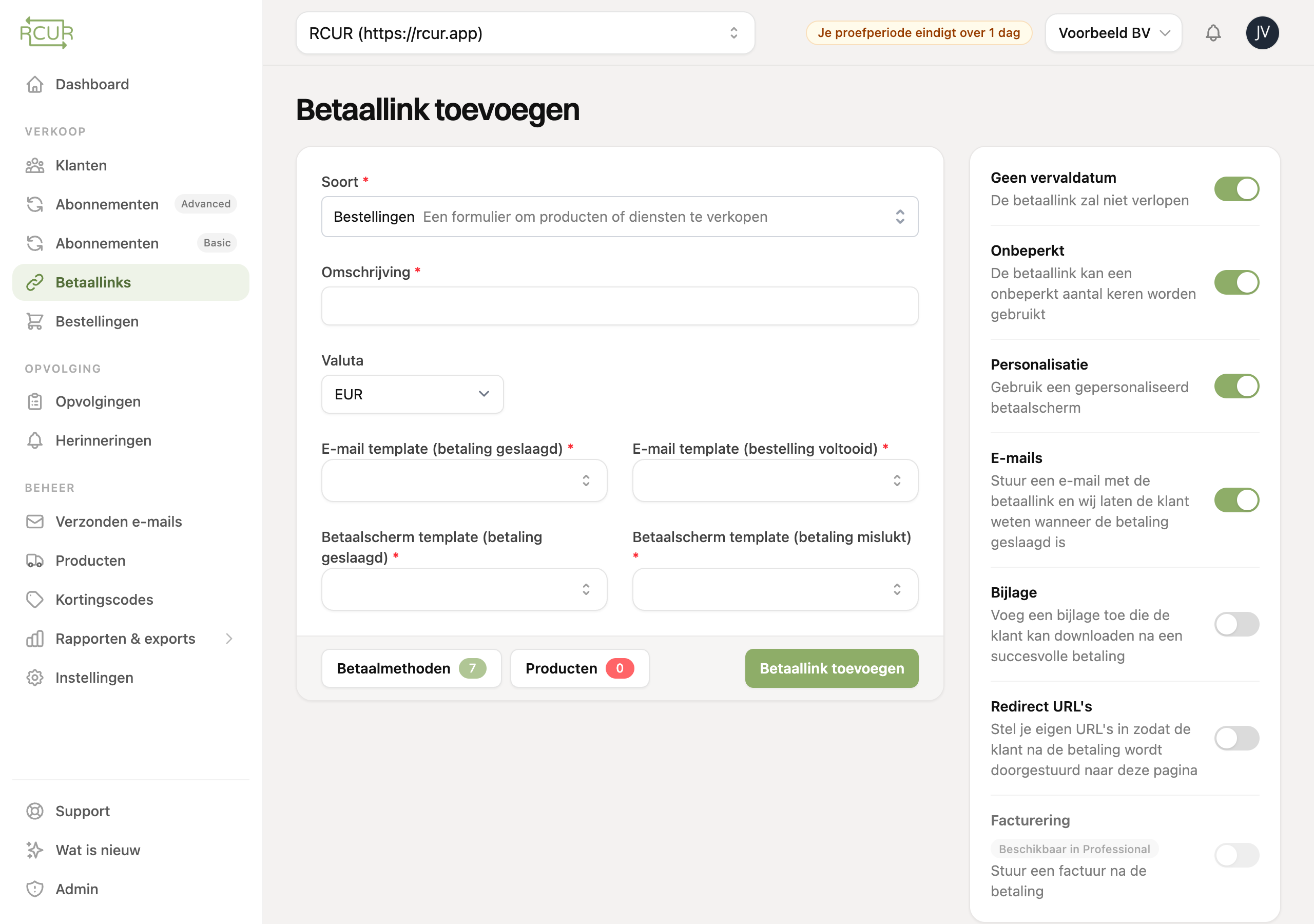The image size is (1314, 924).
Task: Open Abonnementen Advanced menu item
Action: coord(130,204)
